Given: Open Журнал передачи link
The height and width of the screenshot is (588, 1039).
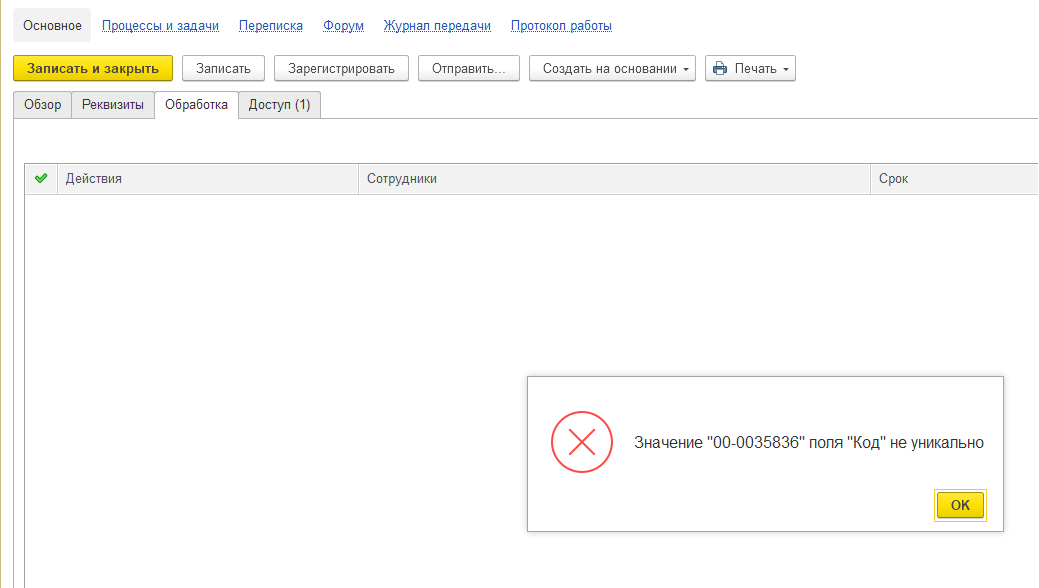Looking at the screenshot, I should point(437,25).
